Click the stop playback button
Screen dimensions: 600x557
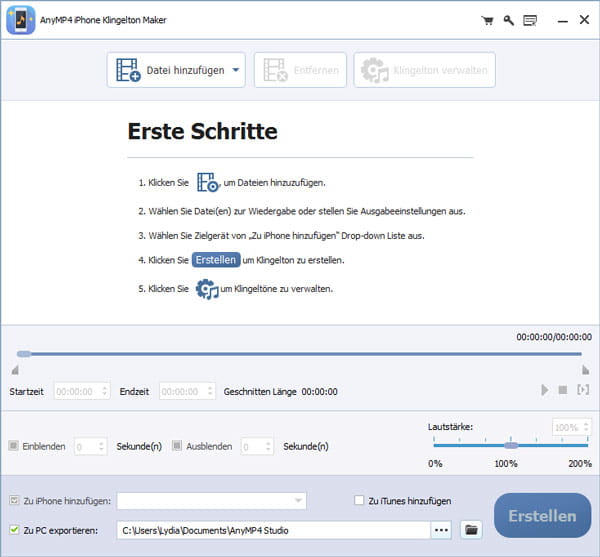point(563,390)
